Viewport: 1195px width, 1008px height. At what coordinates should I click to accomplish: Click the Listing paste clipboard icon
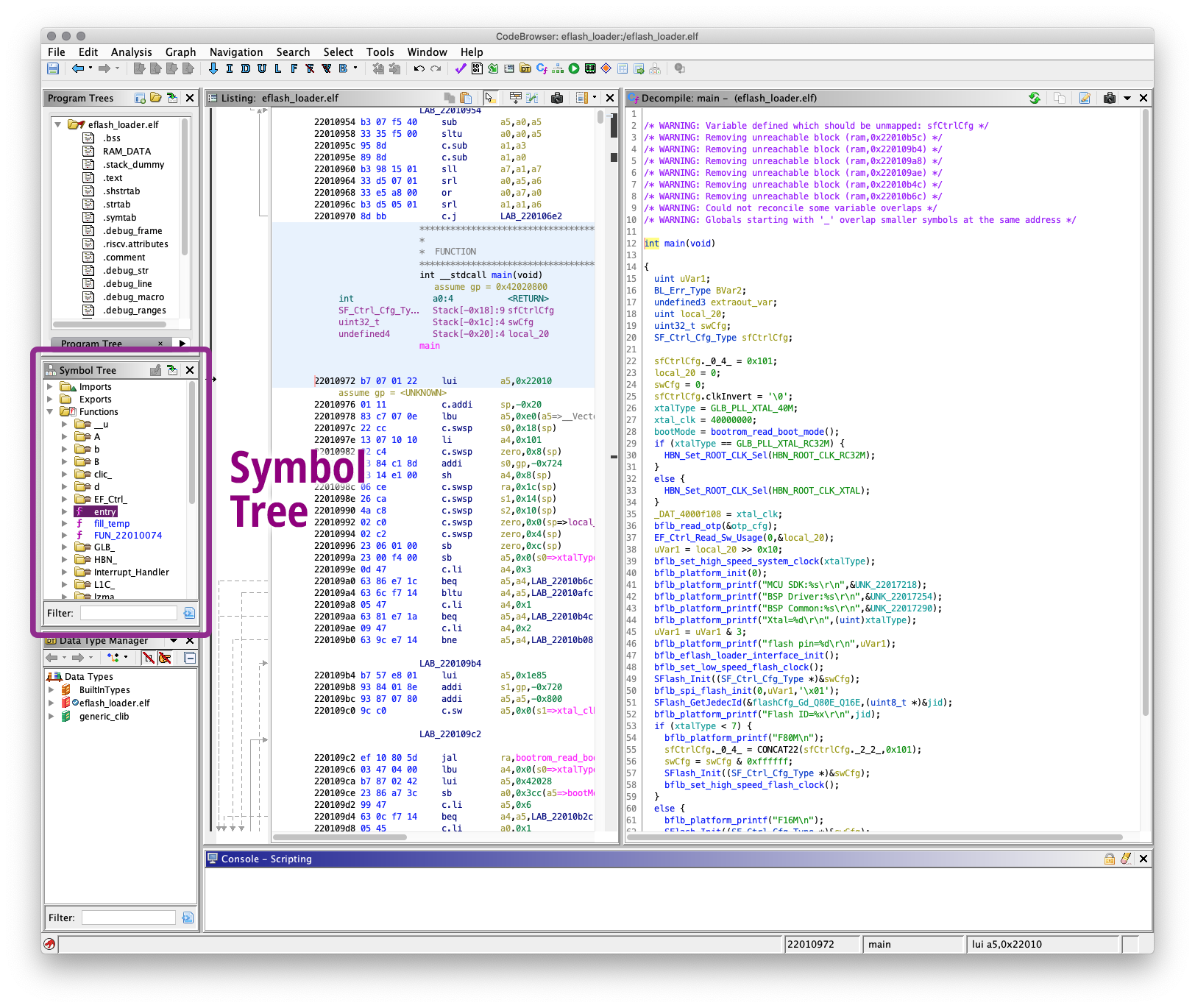point(466,98)
